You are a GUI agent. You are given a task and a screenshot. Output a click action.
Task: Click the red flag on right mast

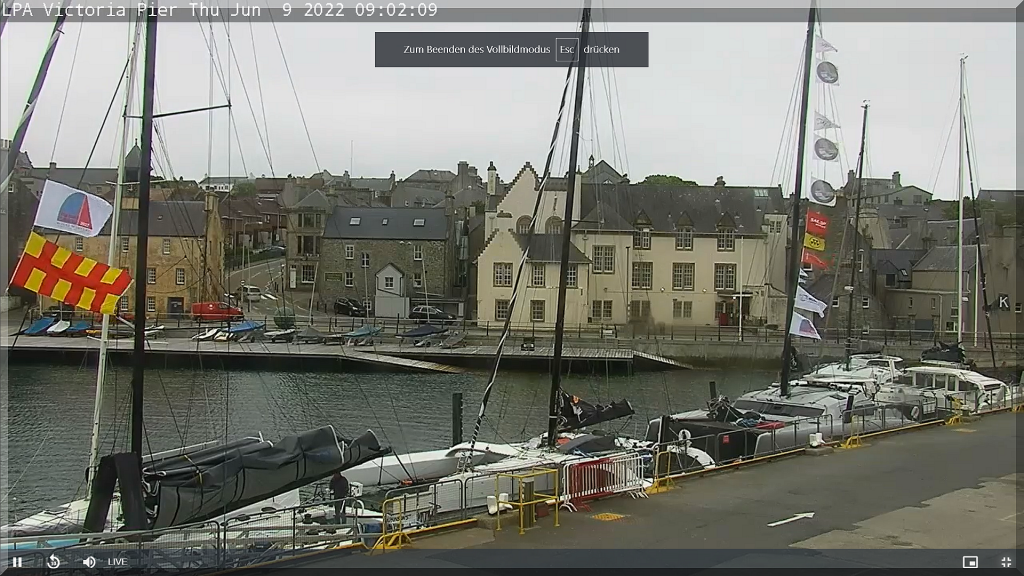817,223
